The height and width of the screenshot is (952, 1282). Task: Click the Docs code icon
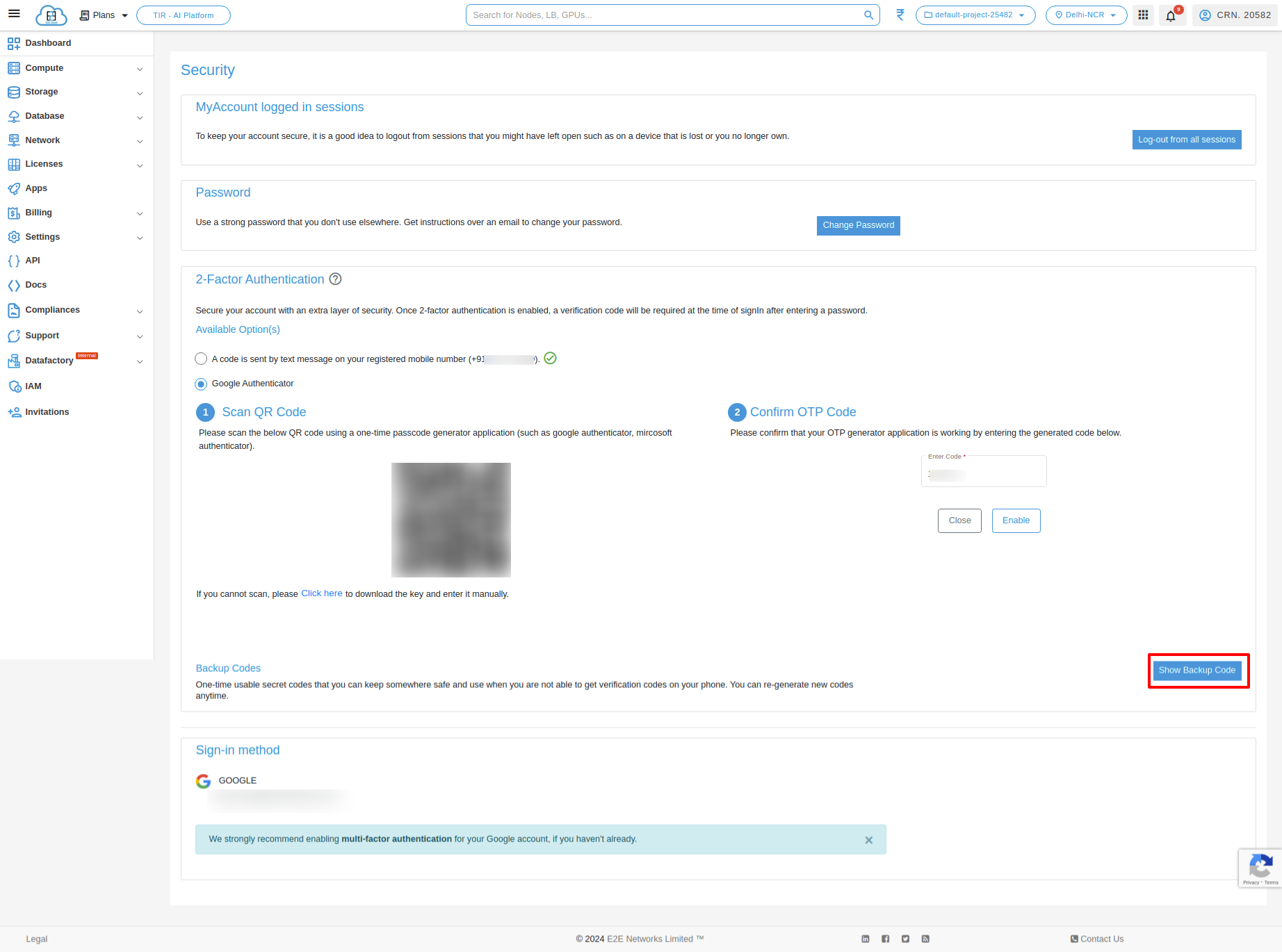(14, 285)
